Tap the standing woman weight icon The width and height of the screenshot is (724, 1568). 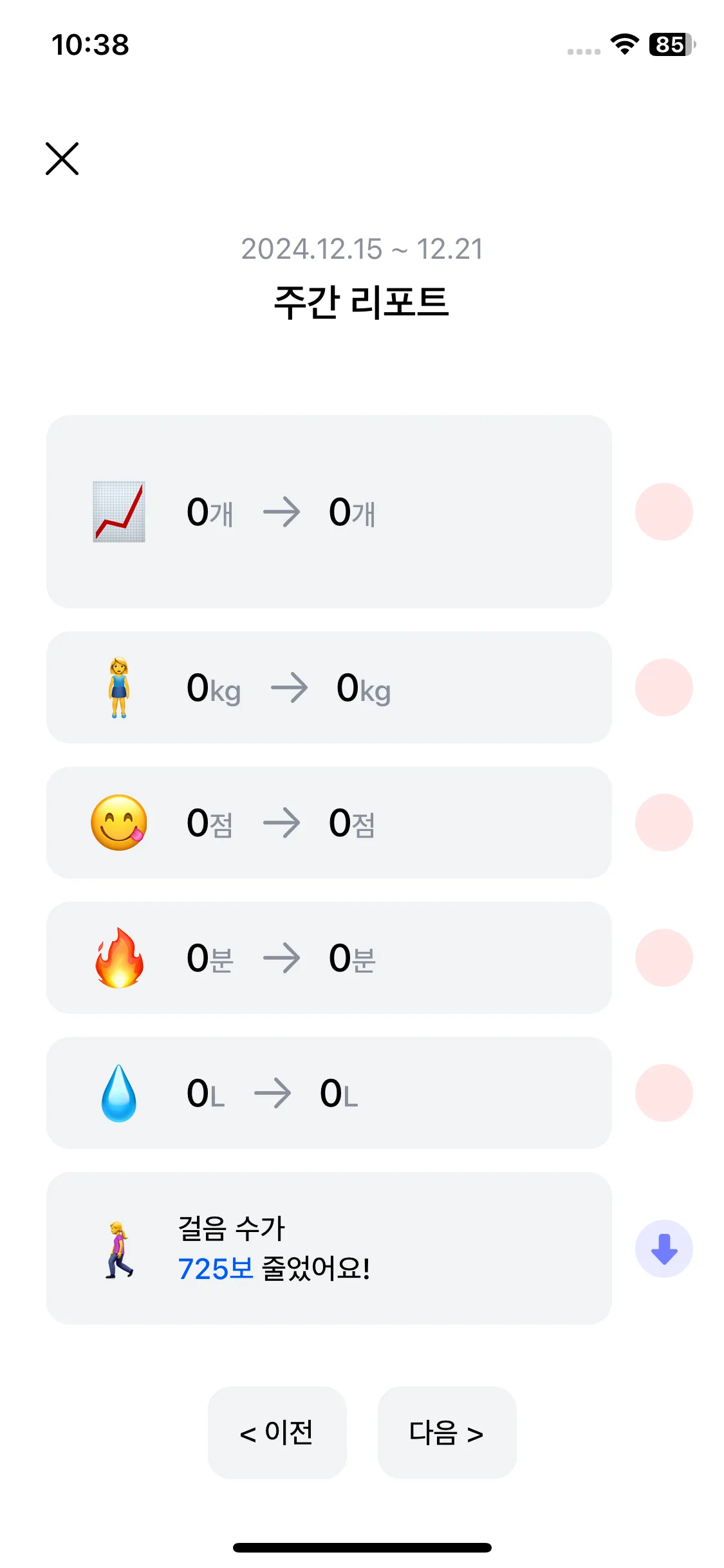click(119, 687)
